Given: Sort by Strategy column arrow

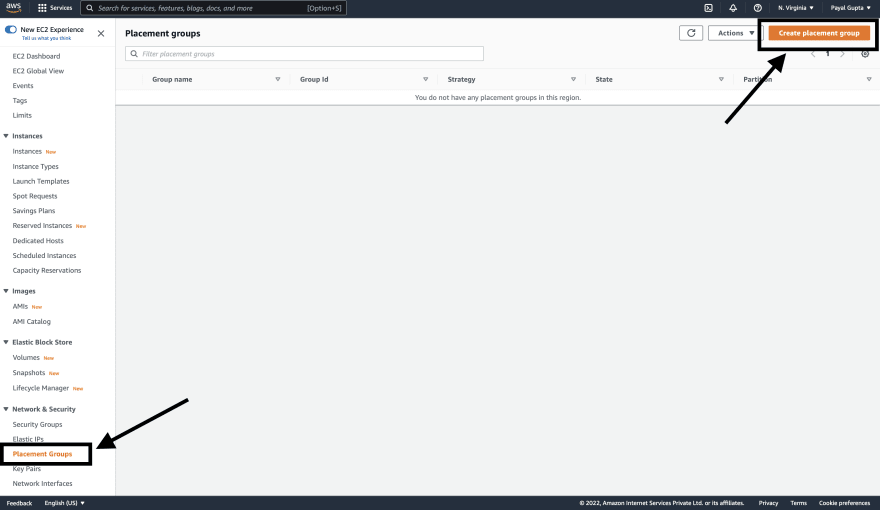Looking at the screenshot, I should pyautogui.click(x=573, y=79).
